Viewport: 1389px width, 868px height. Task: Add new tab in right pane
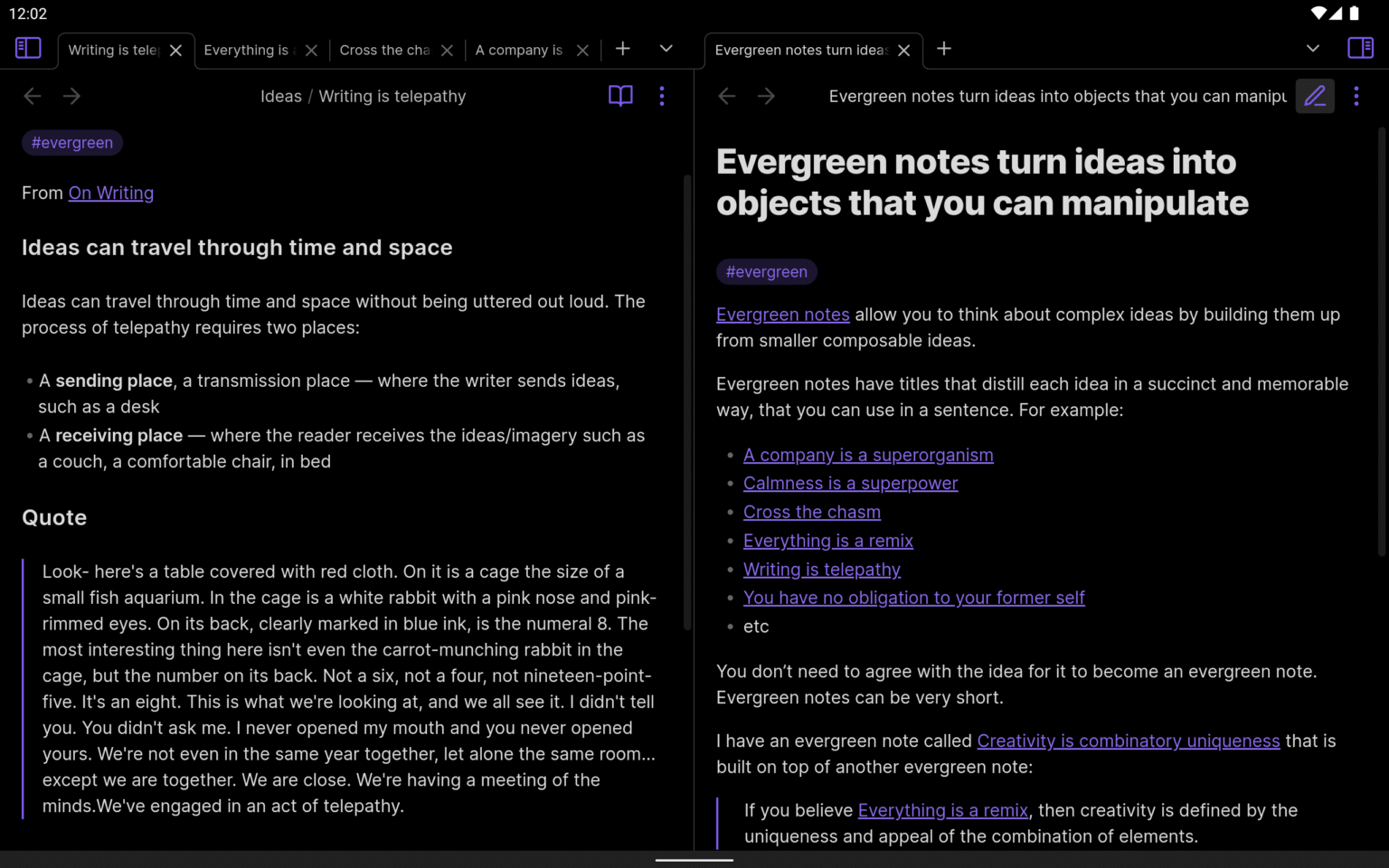(x=944, y=49)
